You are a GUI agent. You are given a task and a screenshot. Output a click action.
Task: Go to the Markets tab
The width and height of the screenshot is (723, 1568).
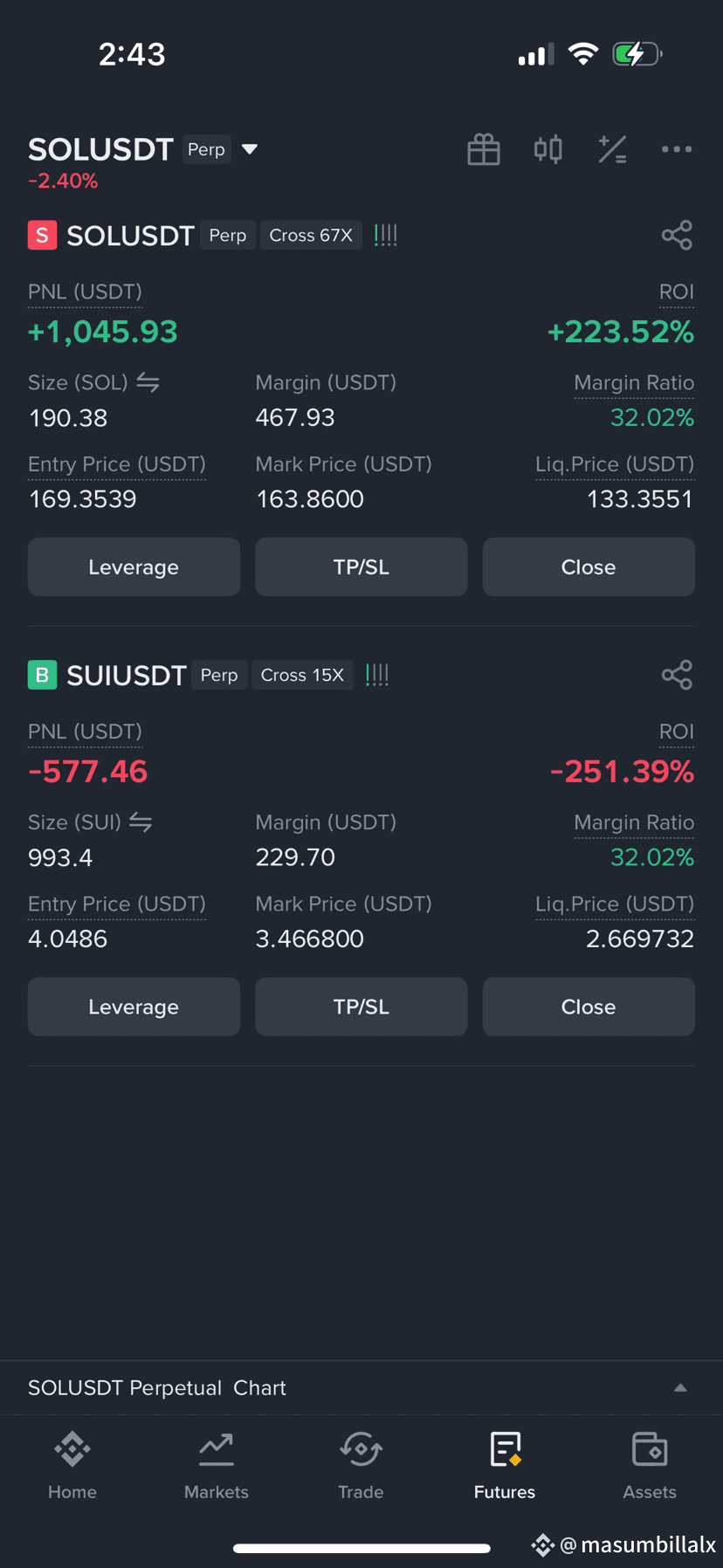(217, 1466)
